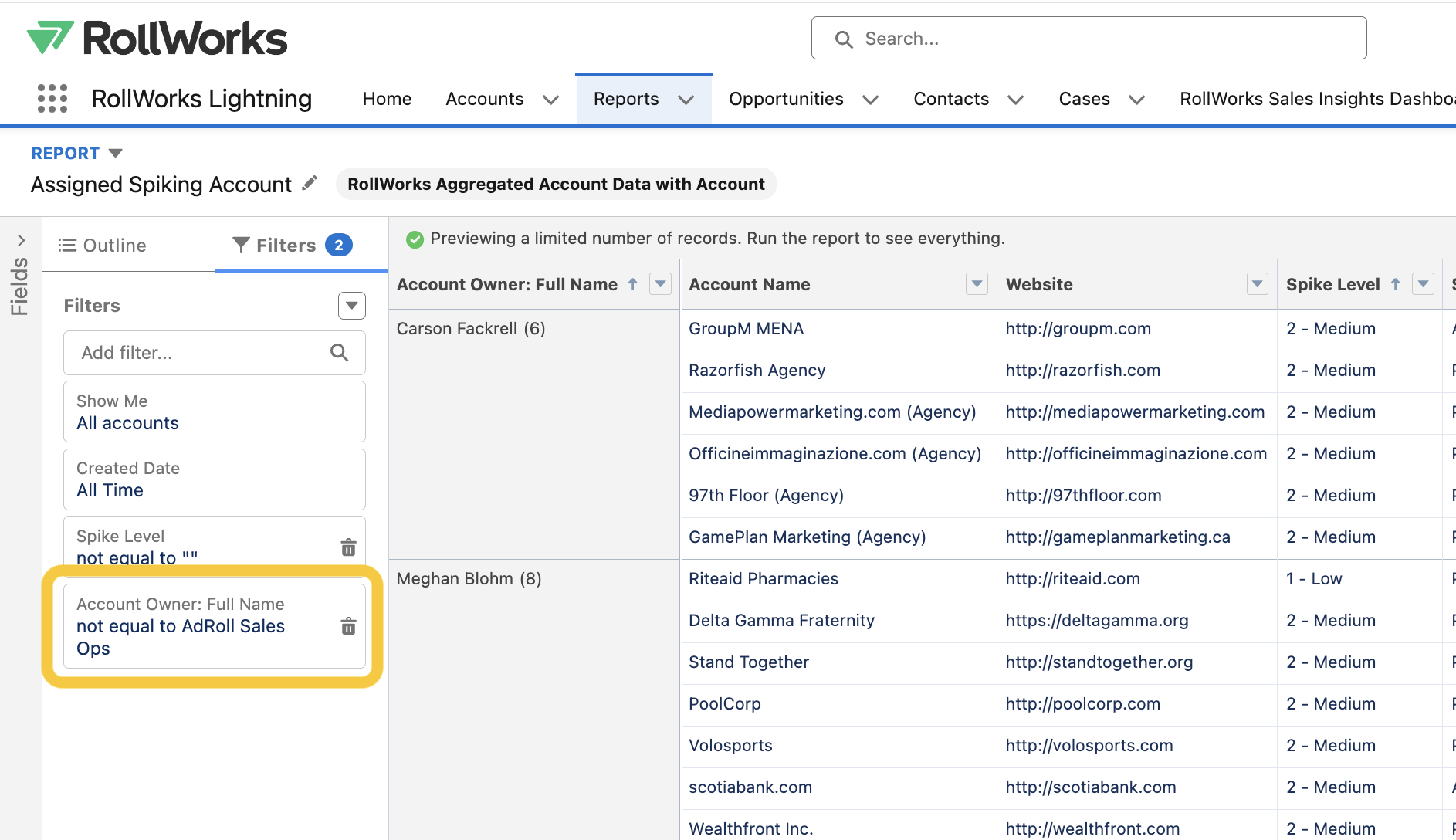
Task: Open the Filters options dropdown
Action: (352, 306)
